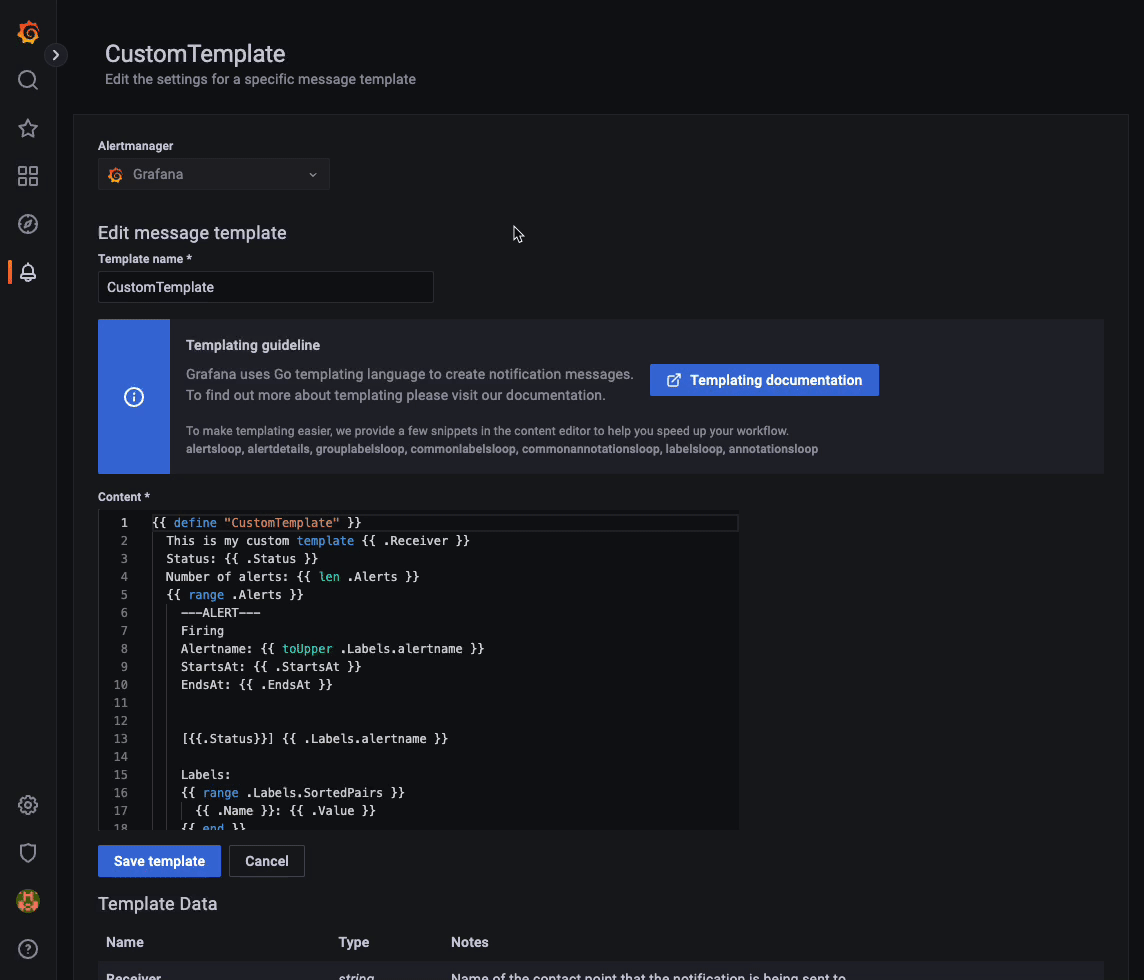Viewport: 1144px width, 980px height.
Task: Click line 16 range .Labels.SortedPairs code
Action: tap(293, 792)
